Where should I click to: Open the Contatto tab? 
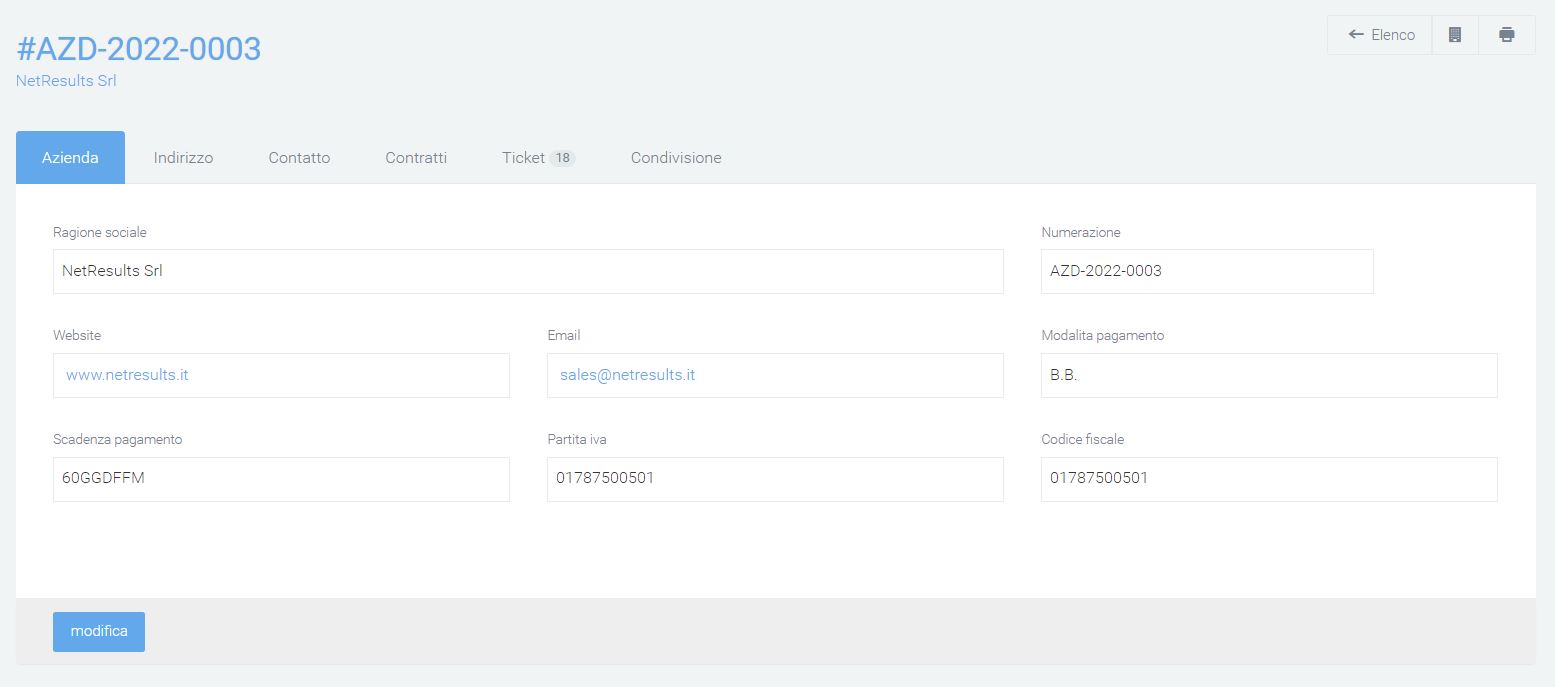pyautogui.click(x=299, y=157)
